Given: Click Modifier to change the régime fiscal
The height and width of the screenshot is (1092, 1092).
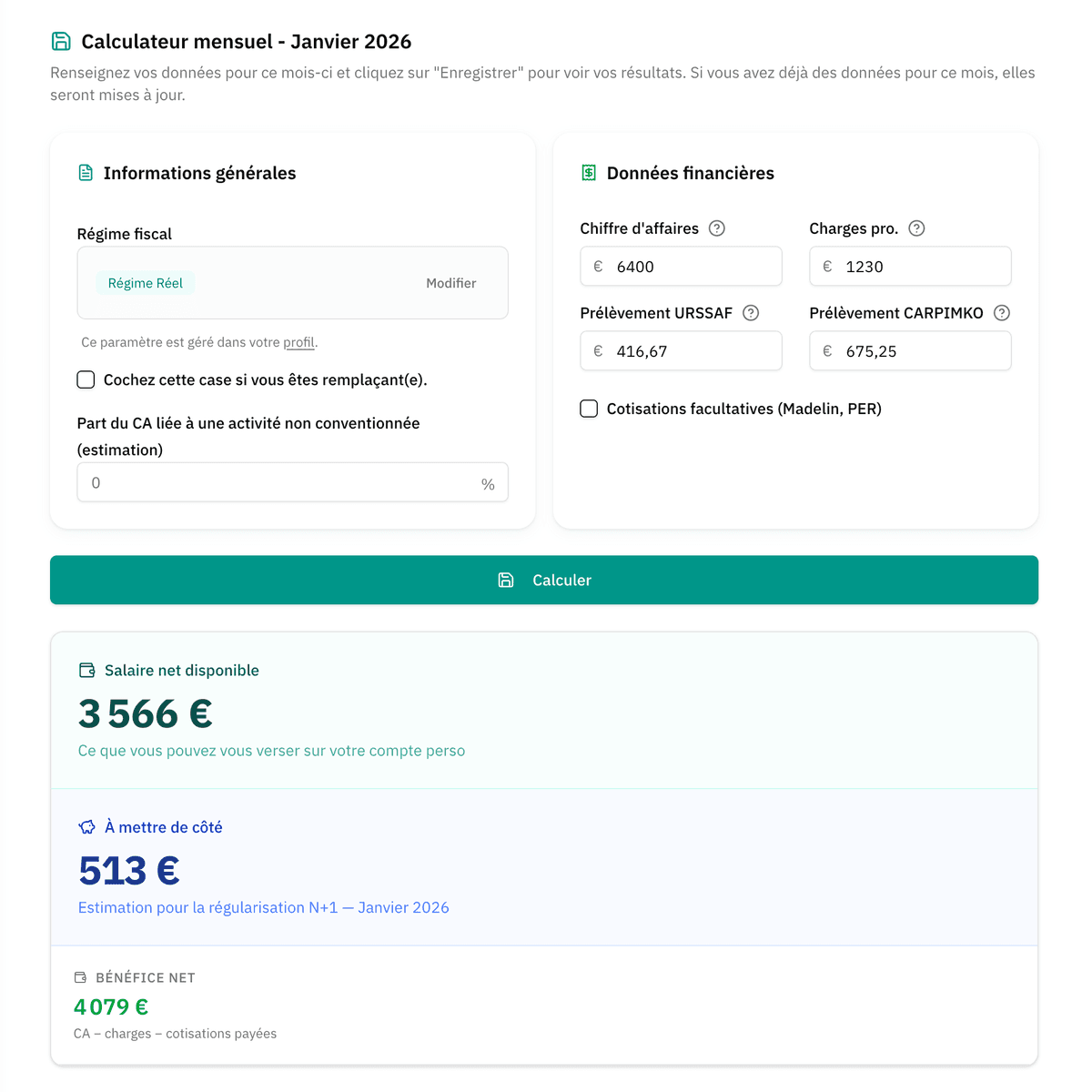Looking at the screenshot, I should [450, 283].
